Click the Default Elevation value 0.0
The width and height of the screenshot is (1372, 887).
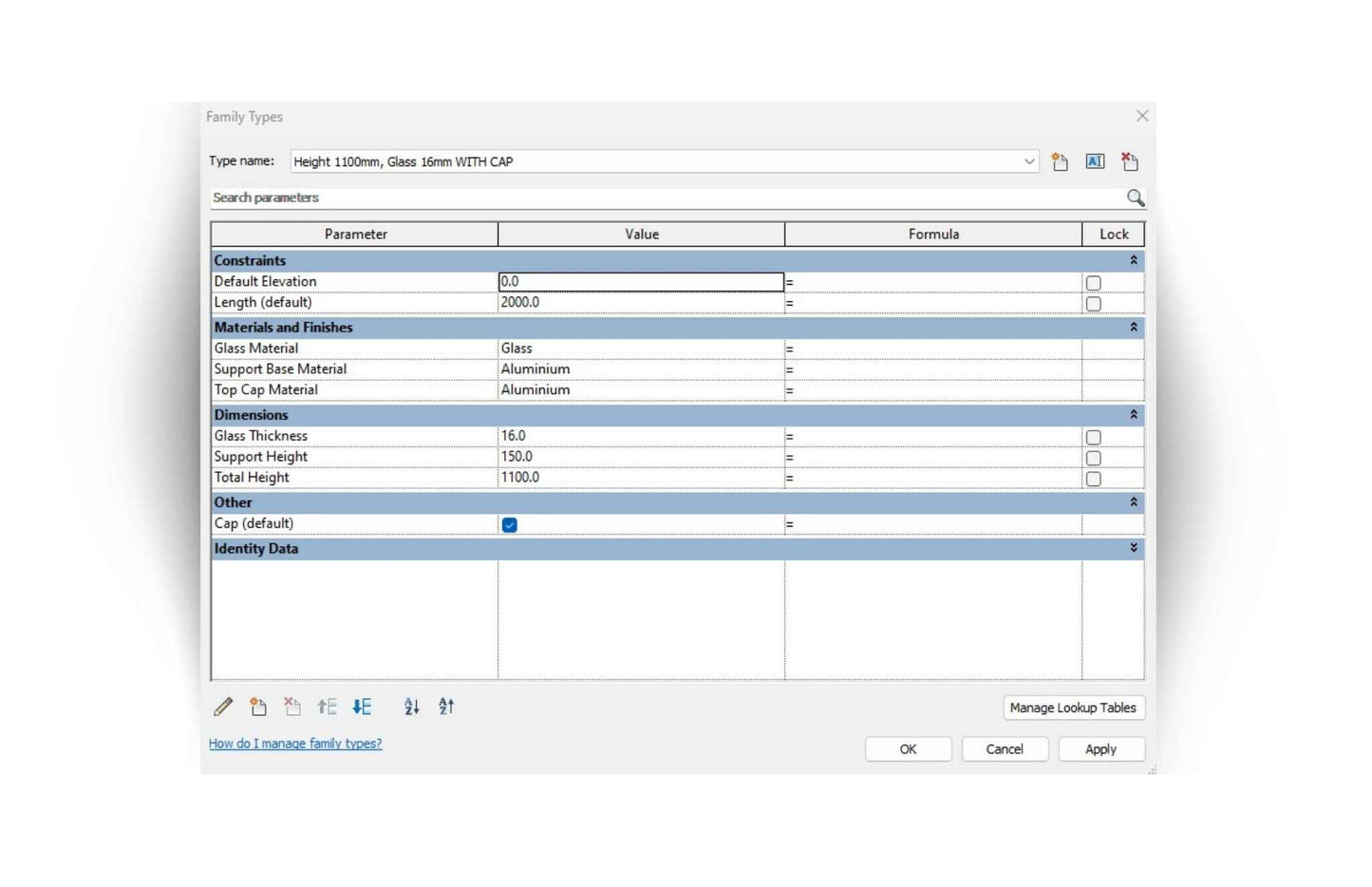tap(641, 282)
